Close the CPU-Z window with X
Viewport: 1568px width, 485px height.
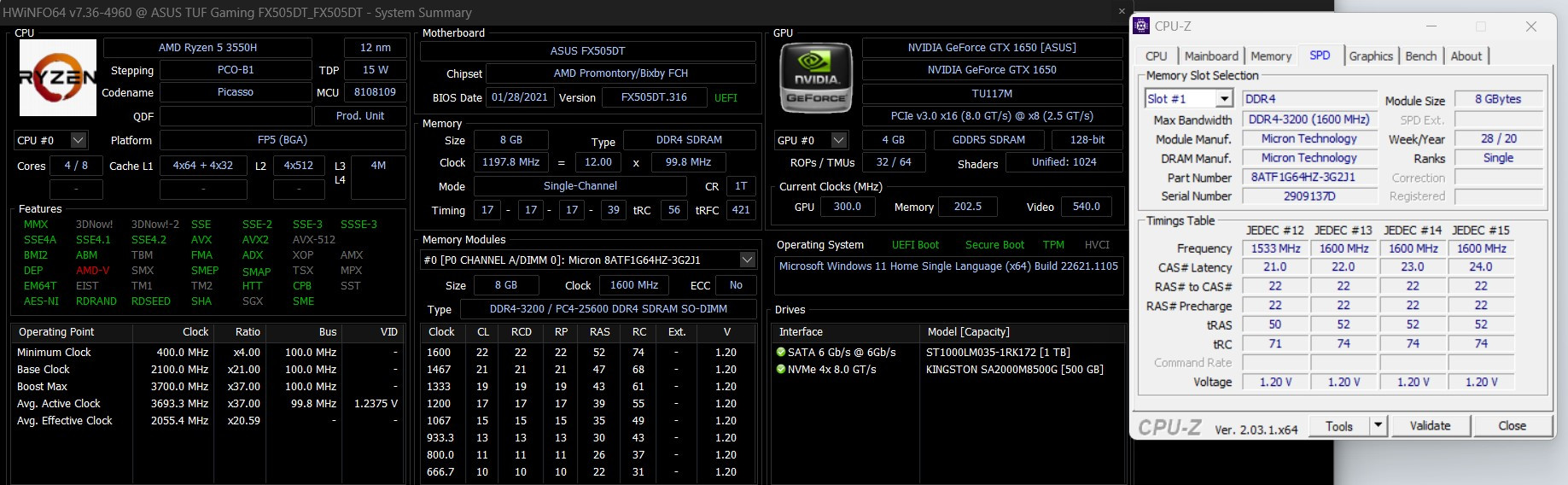pos(1531,26)
